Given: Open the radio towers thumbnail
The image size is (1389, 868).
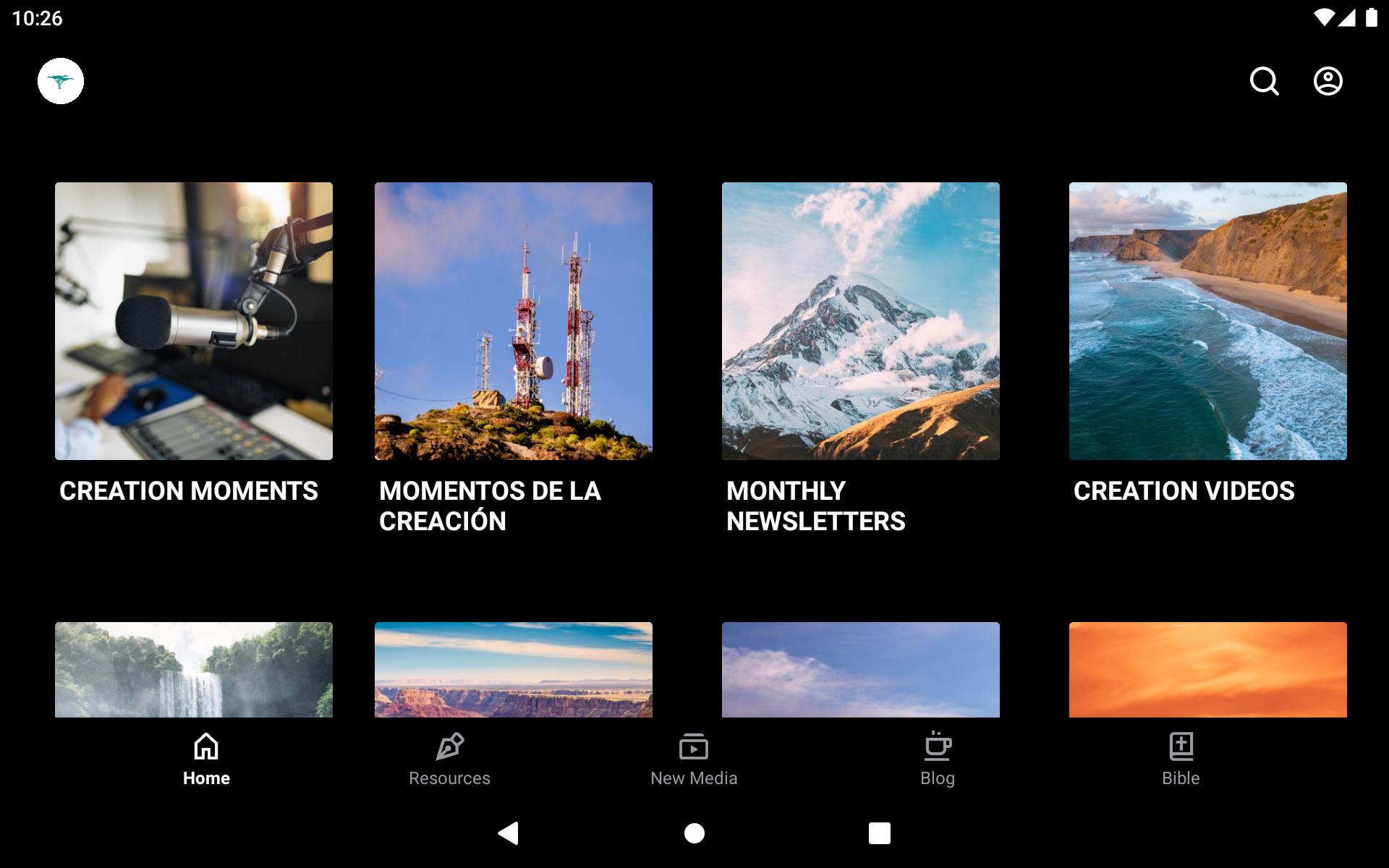Looking at the screenshot, I should [x=514, y=321].
